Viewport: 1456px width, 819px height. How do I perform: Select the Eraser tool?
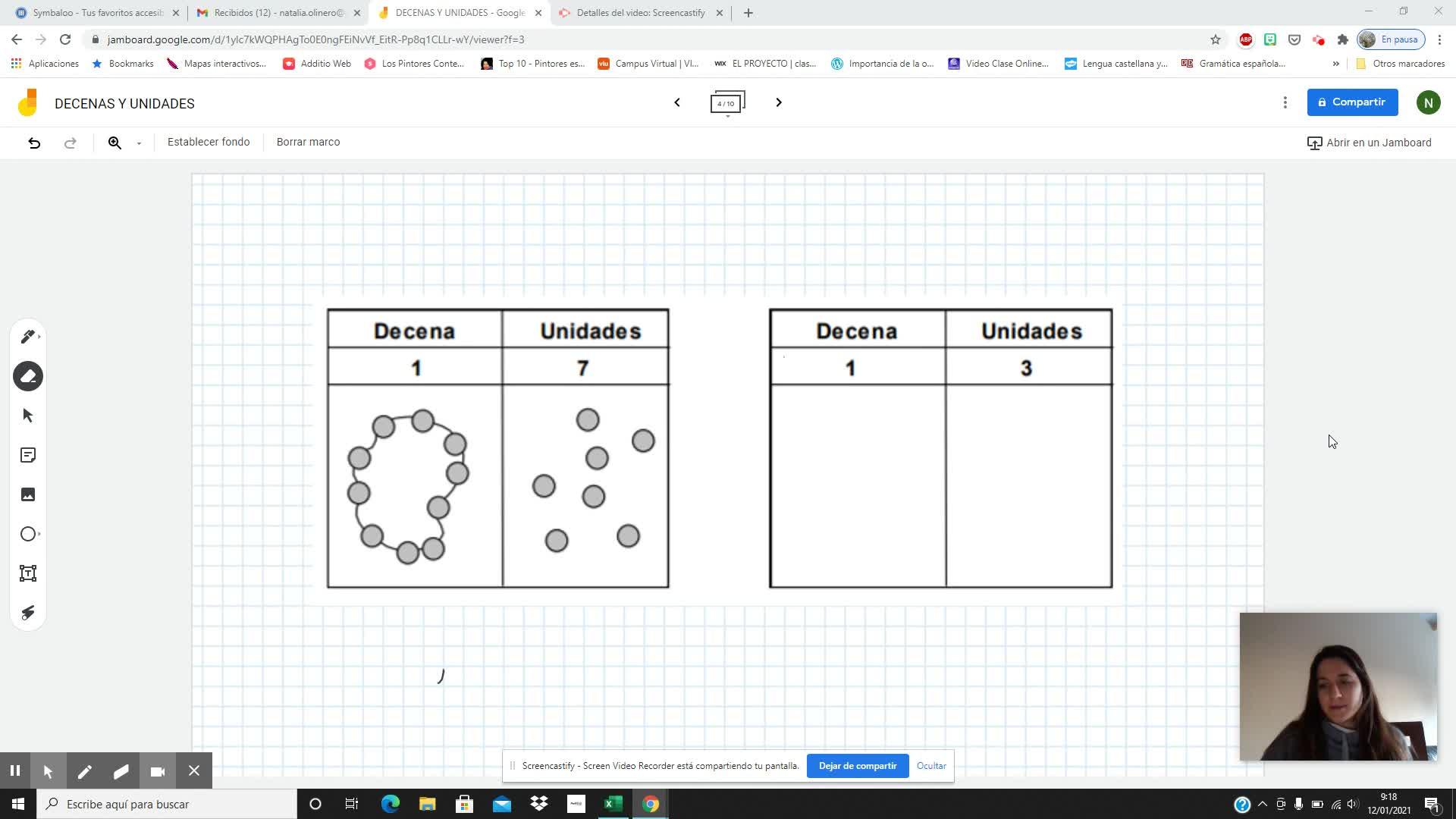tap(28, 376)
